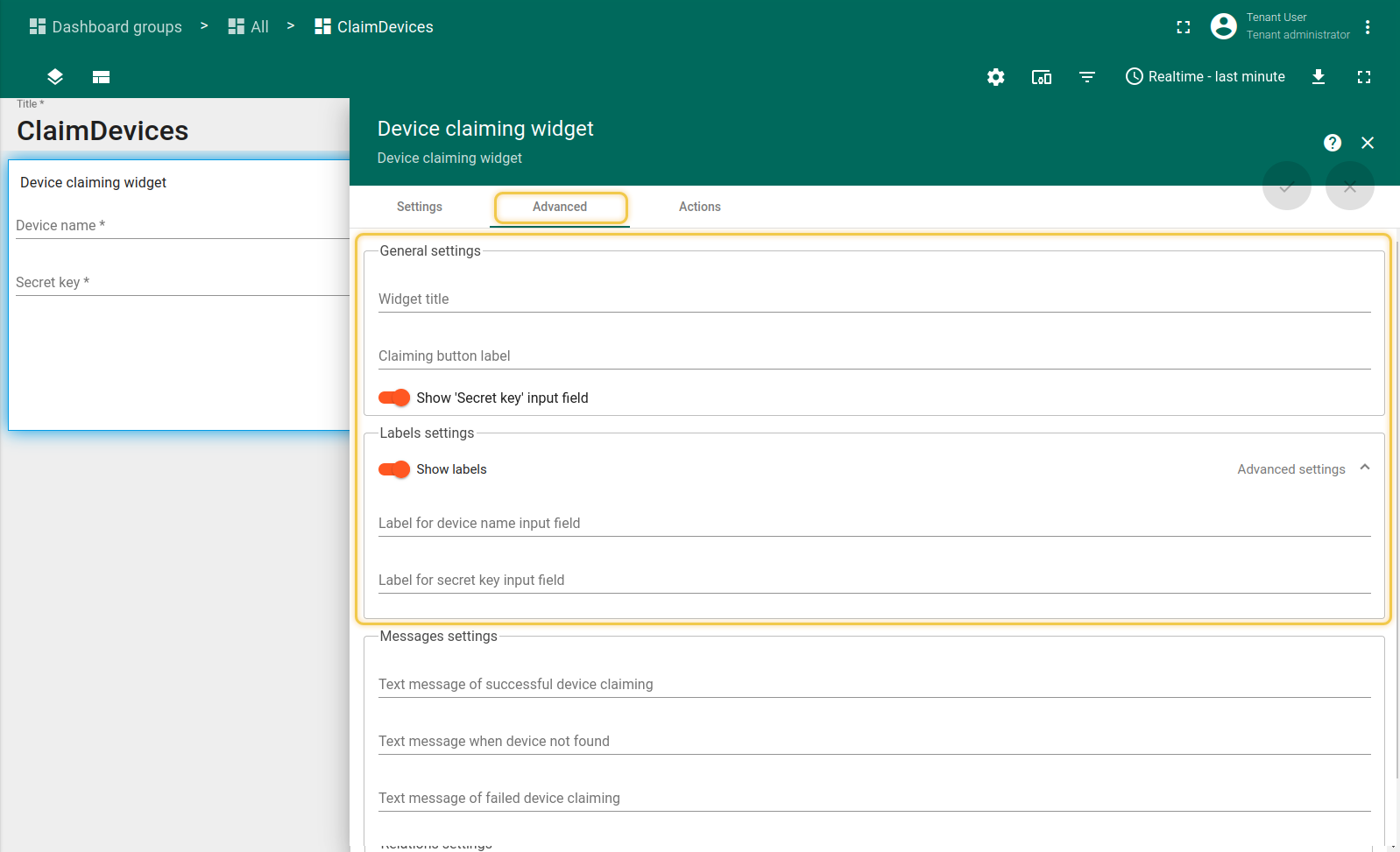Open entity aliases icon
Screen dimensions: 1400x852
pyautogui.click(x=1041, y=77)
